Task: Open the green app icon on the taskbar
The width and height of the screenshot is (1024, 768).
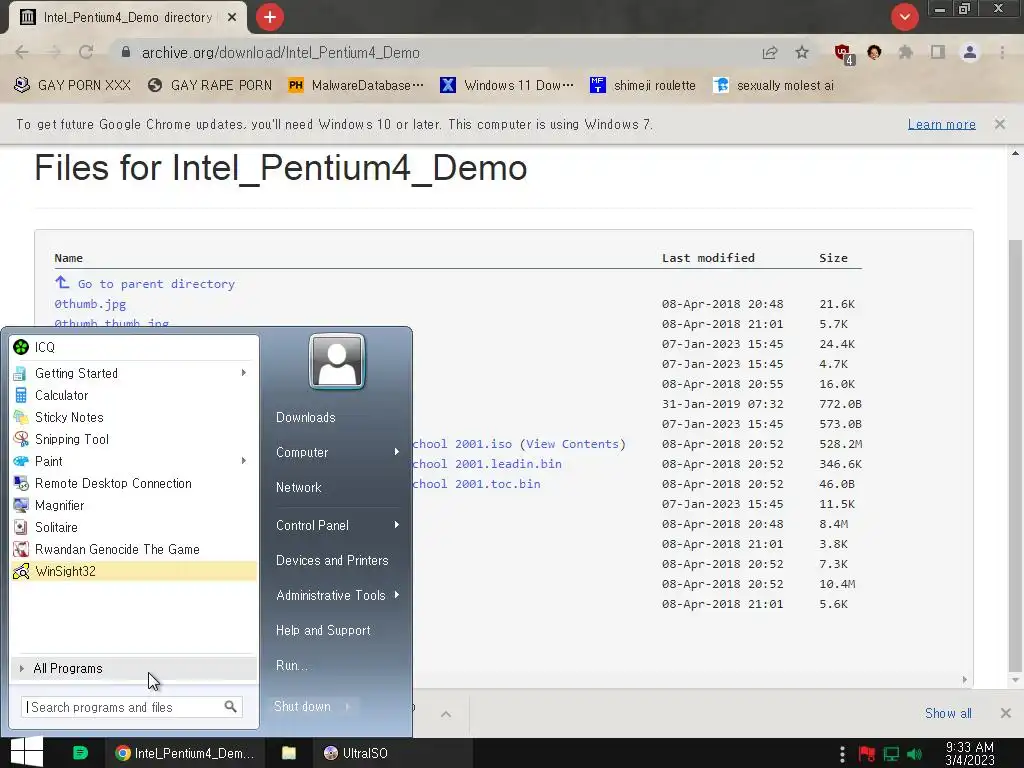Action: pyautogui.click(x=80, y=753)
